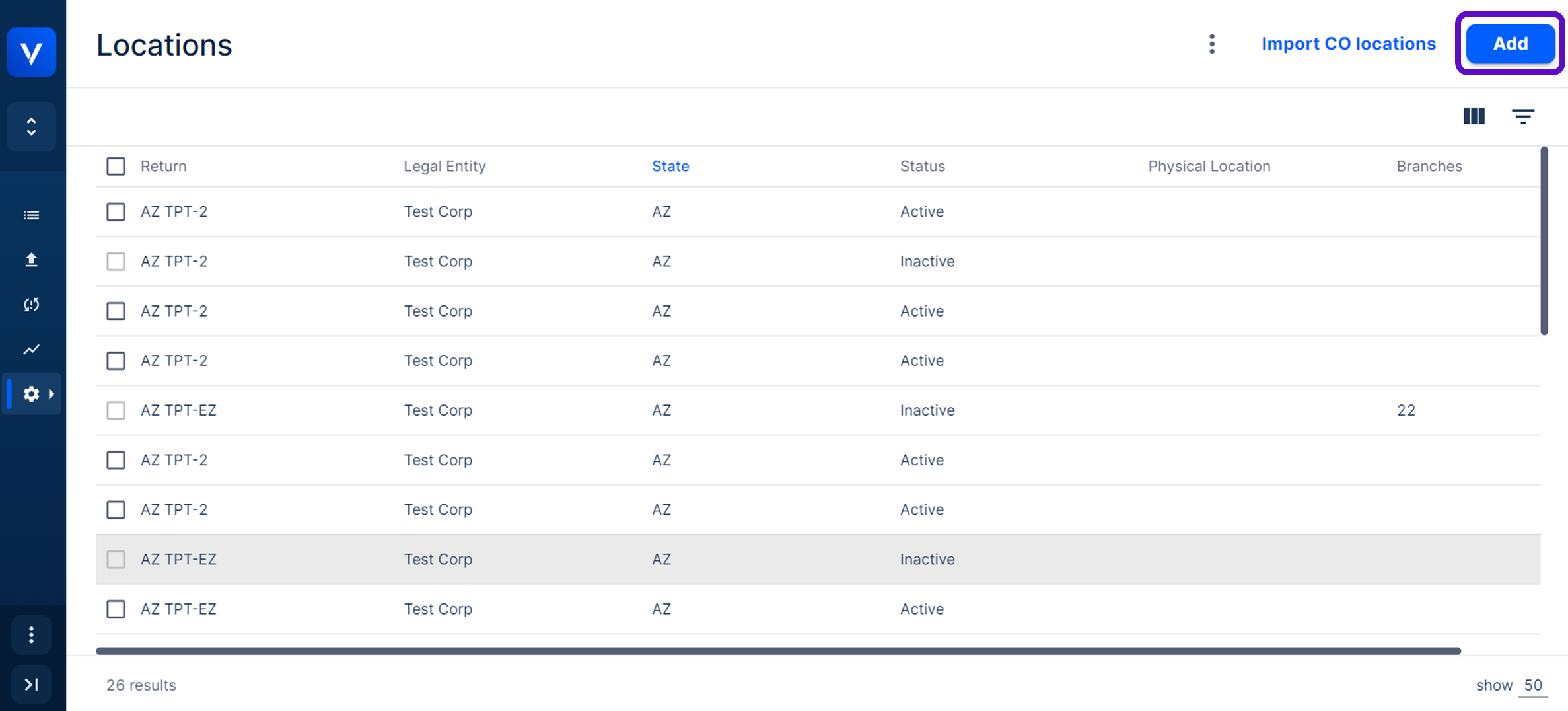
Task: Change the show 50 results-per-page dropdown
Action: pos(1532,685)
